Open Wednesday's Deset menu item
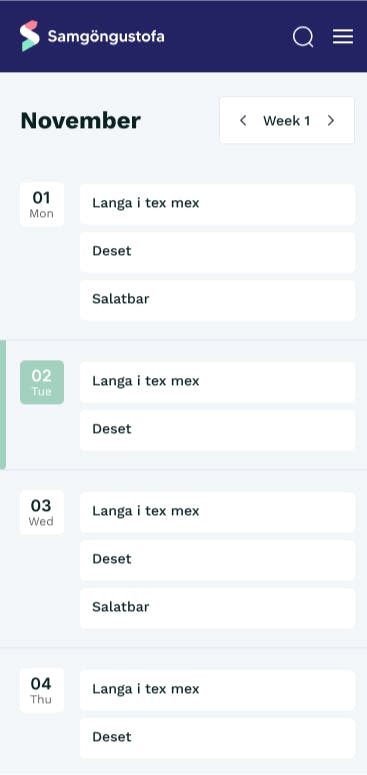The image size is (367, 775). 217,560
